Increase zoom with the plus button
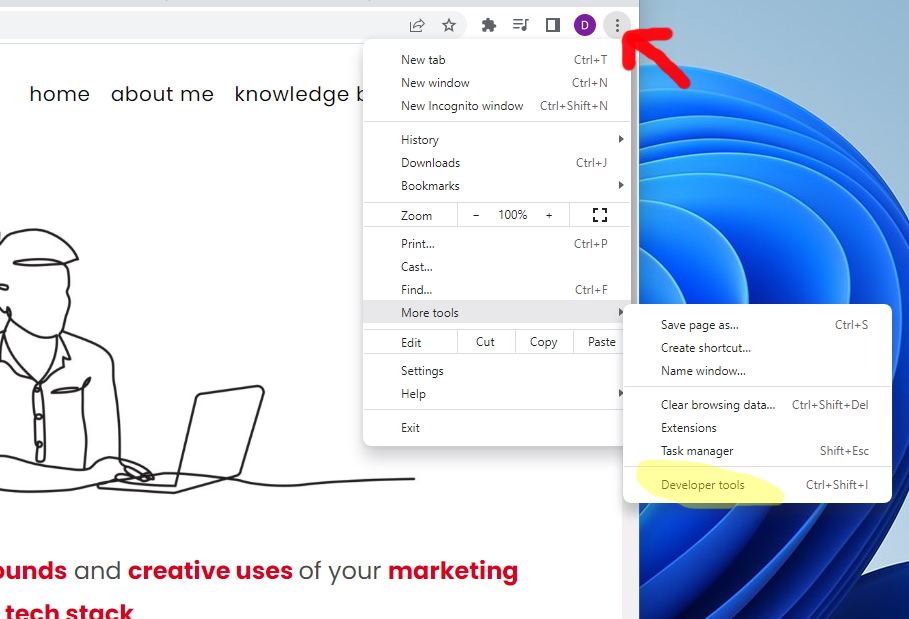 click(549, 215)
